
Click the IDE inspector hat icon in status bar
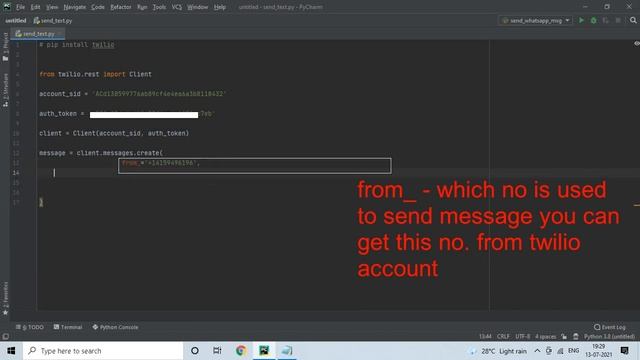coord(576,336)
